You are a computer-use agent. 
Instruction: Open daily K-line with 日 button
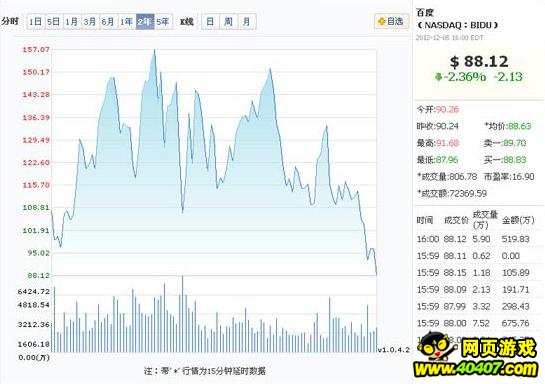click(210, 22)
